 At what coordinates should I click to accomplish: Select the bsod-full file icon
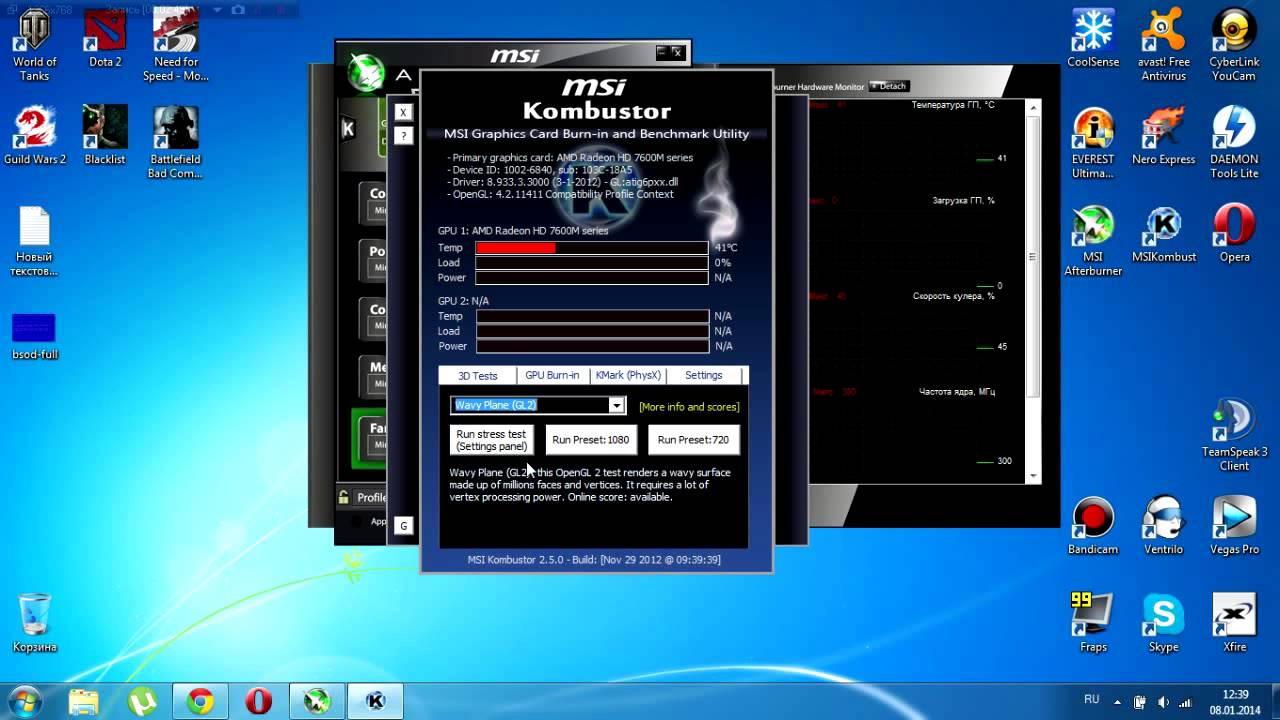click(35, 337)
